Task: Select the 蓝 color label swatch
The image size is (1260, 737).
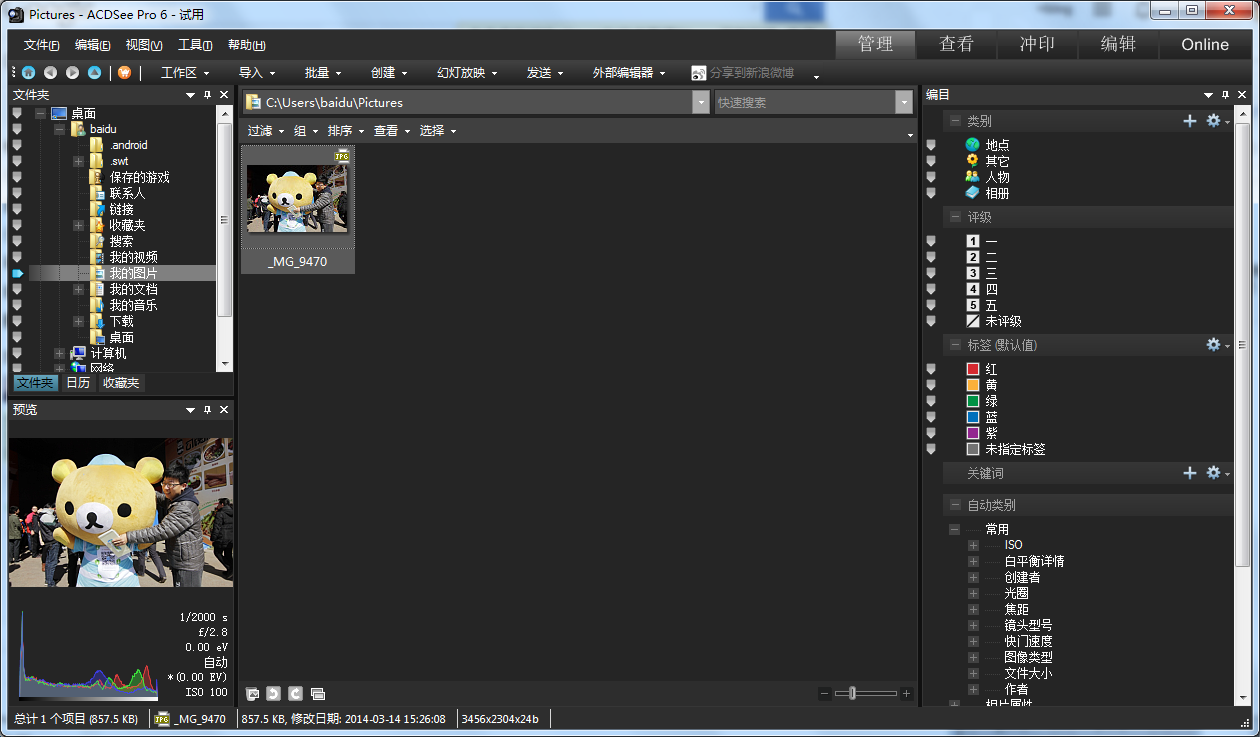Action: coord(973,417)
